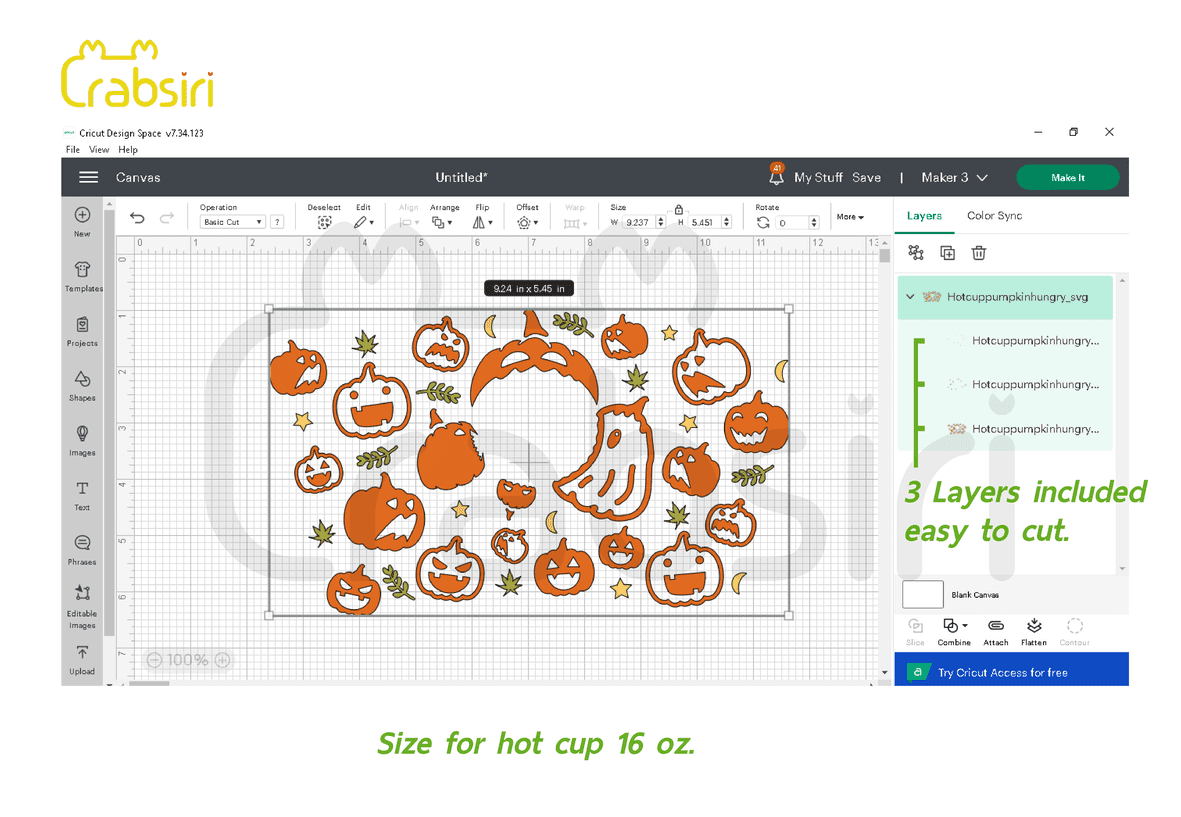Click the Blank Canvas color swatch
The width and height of the screenshot is (1181, 817).
point(922,595)
